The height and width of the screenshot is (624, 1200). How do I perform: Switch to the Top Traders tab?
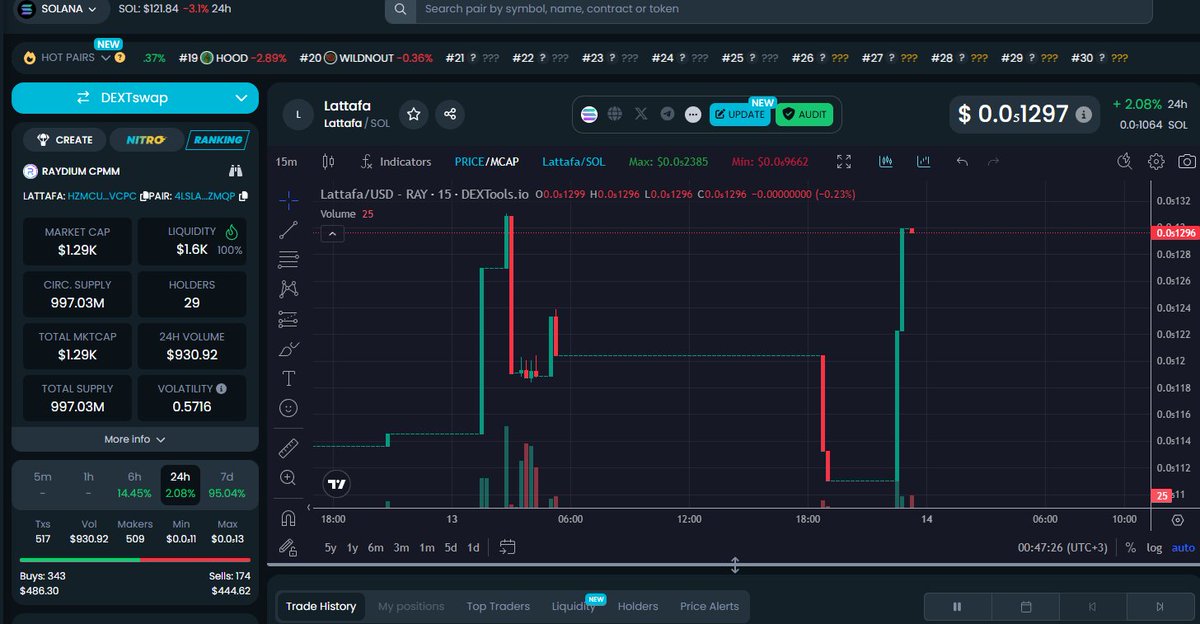click(x=498, y=606)
